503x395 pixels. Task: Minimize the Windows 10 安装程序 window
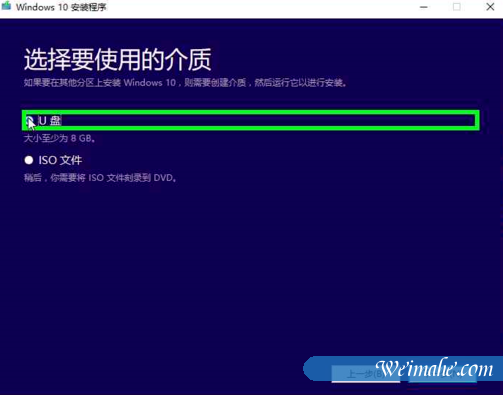424,7
